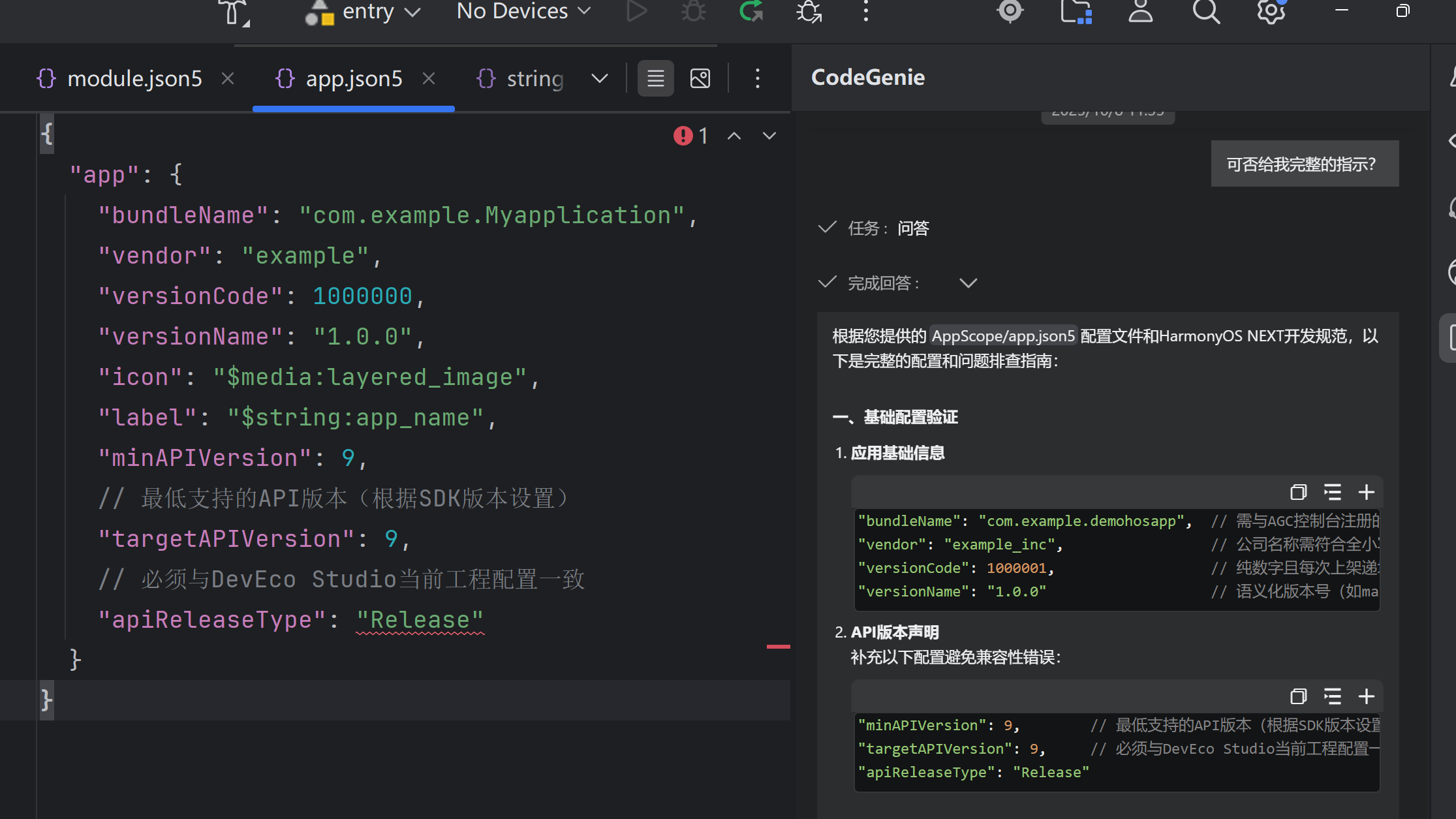Copy the bundleName code snippet

coord(1298,492)
